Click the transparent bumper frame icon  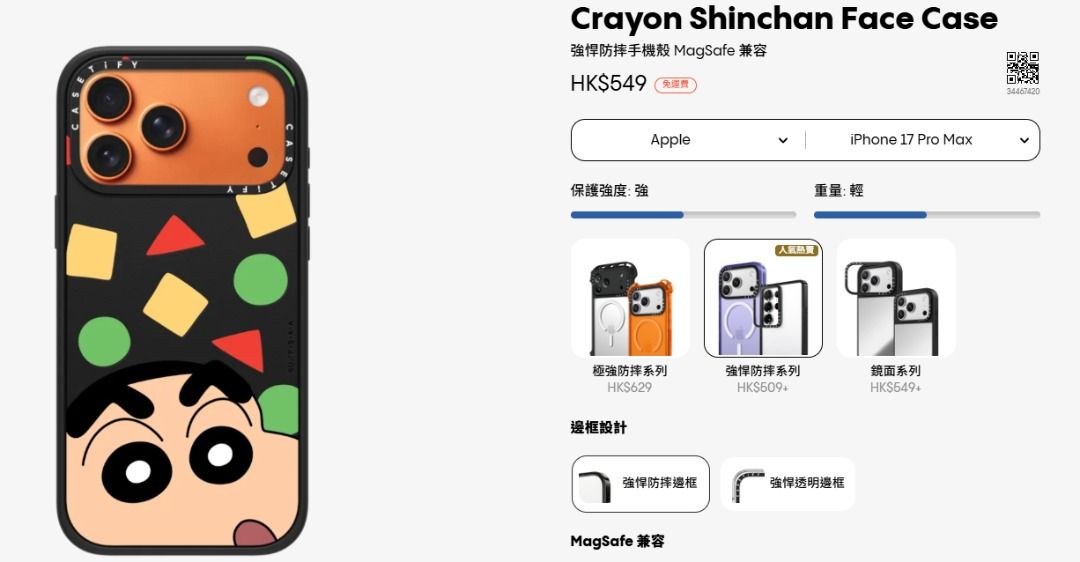pyautogui.click(x=747, y=485)
